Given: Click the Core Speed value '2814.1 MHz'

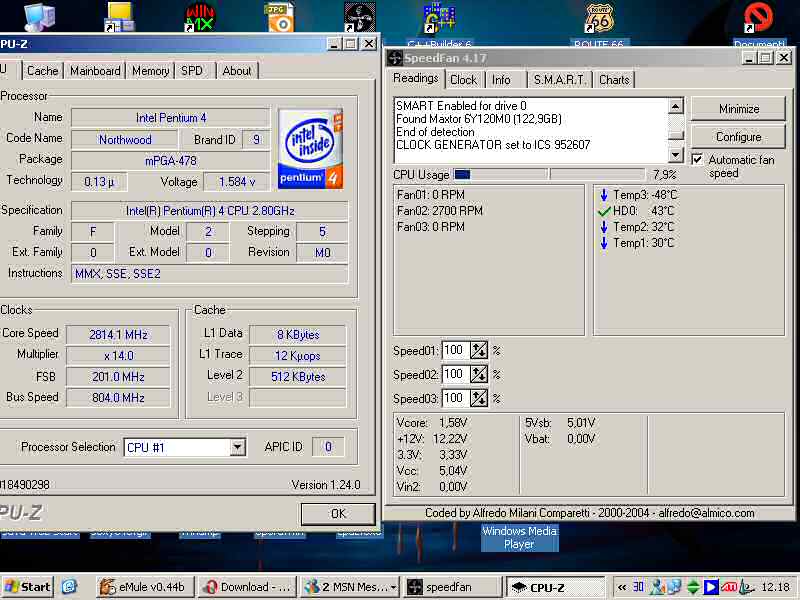Looking at the screenshot, I should [118, 335].
